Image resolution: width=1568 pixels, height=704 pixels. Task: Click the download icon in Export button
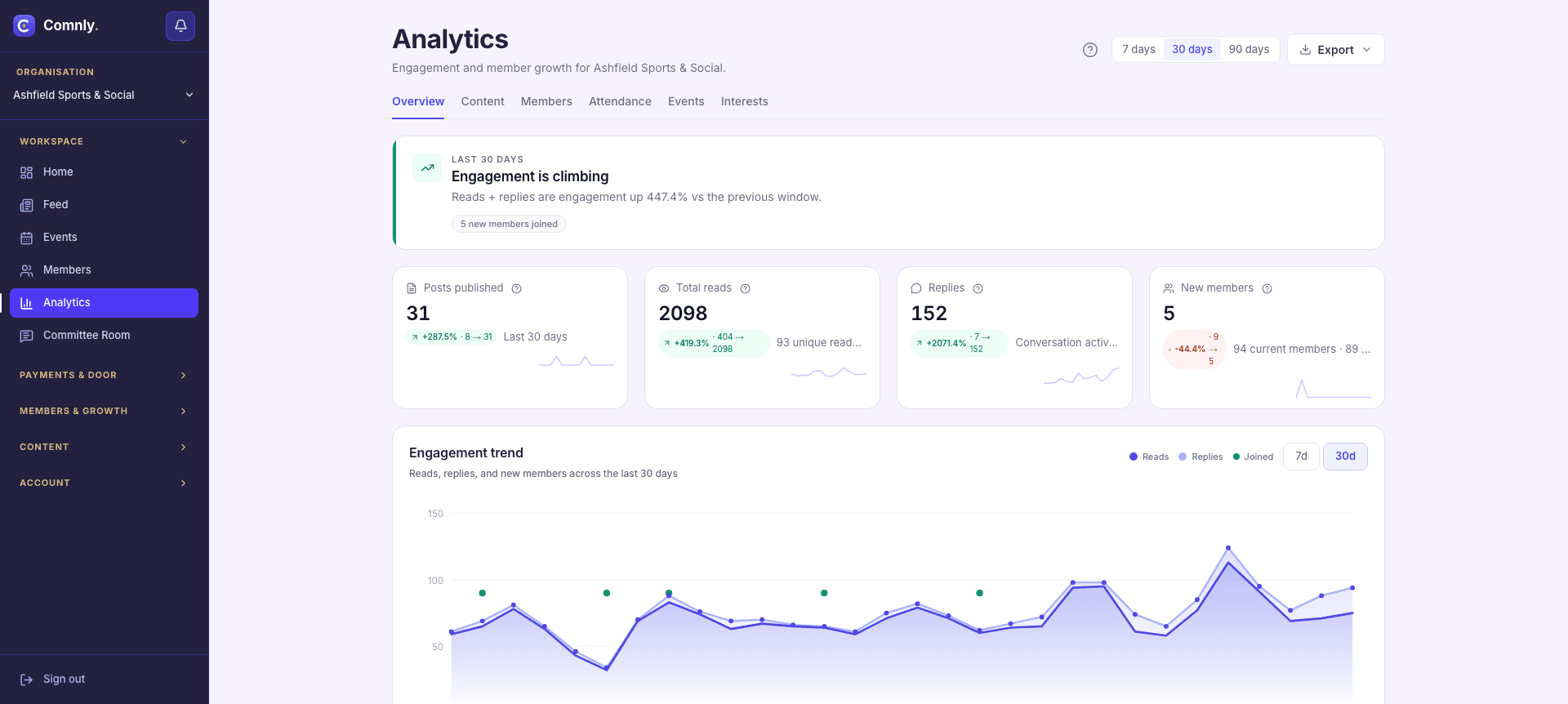coord(1306,50)
